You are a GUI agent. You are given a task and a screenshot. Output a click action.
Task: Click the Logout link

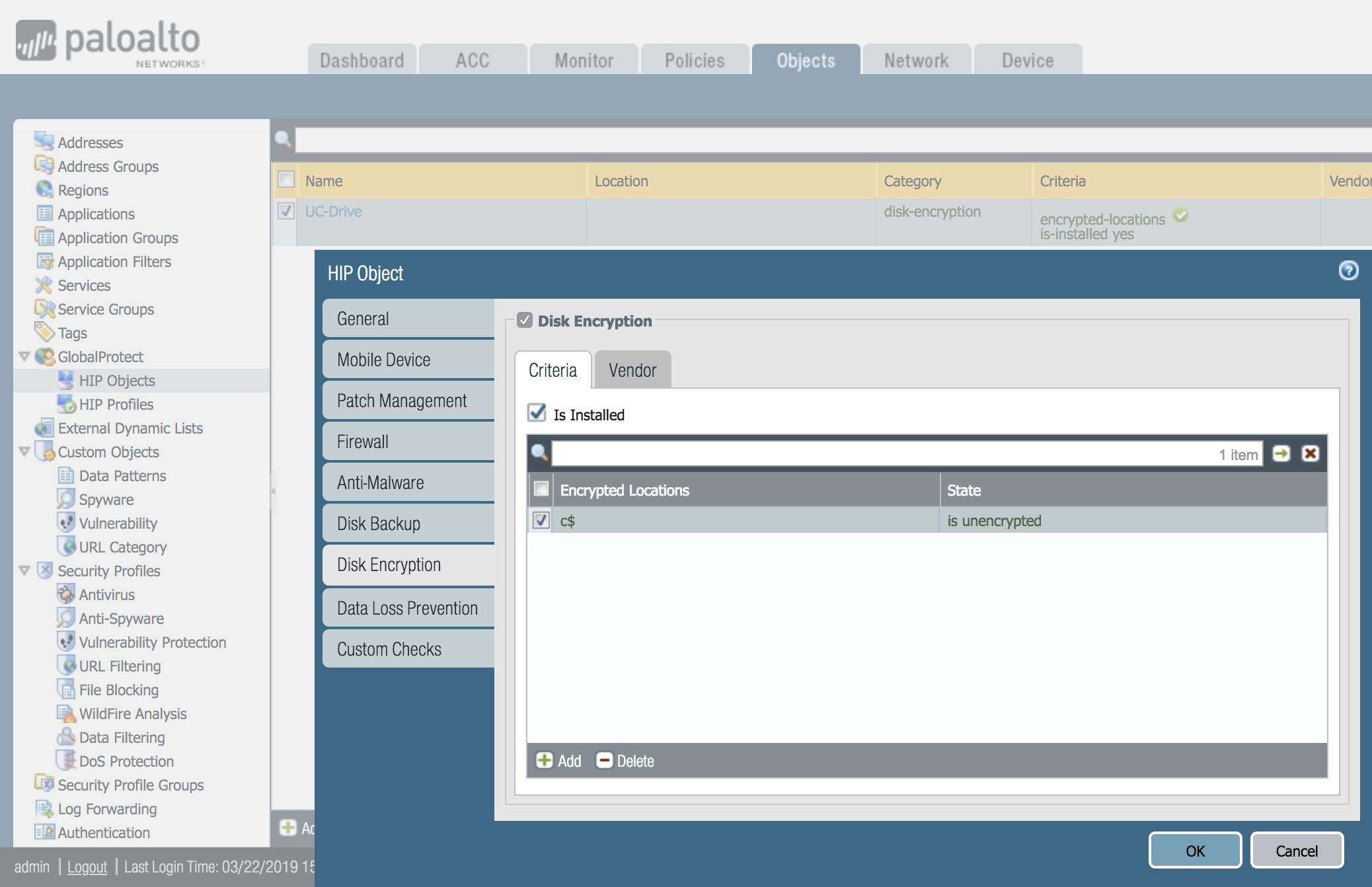click(x=87, y=867)
